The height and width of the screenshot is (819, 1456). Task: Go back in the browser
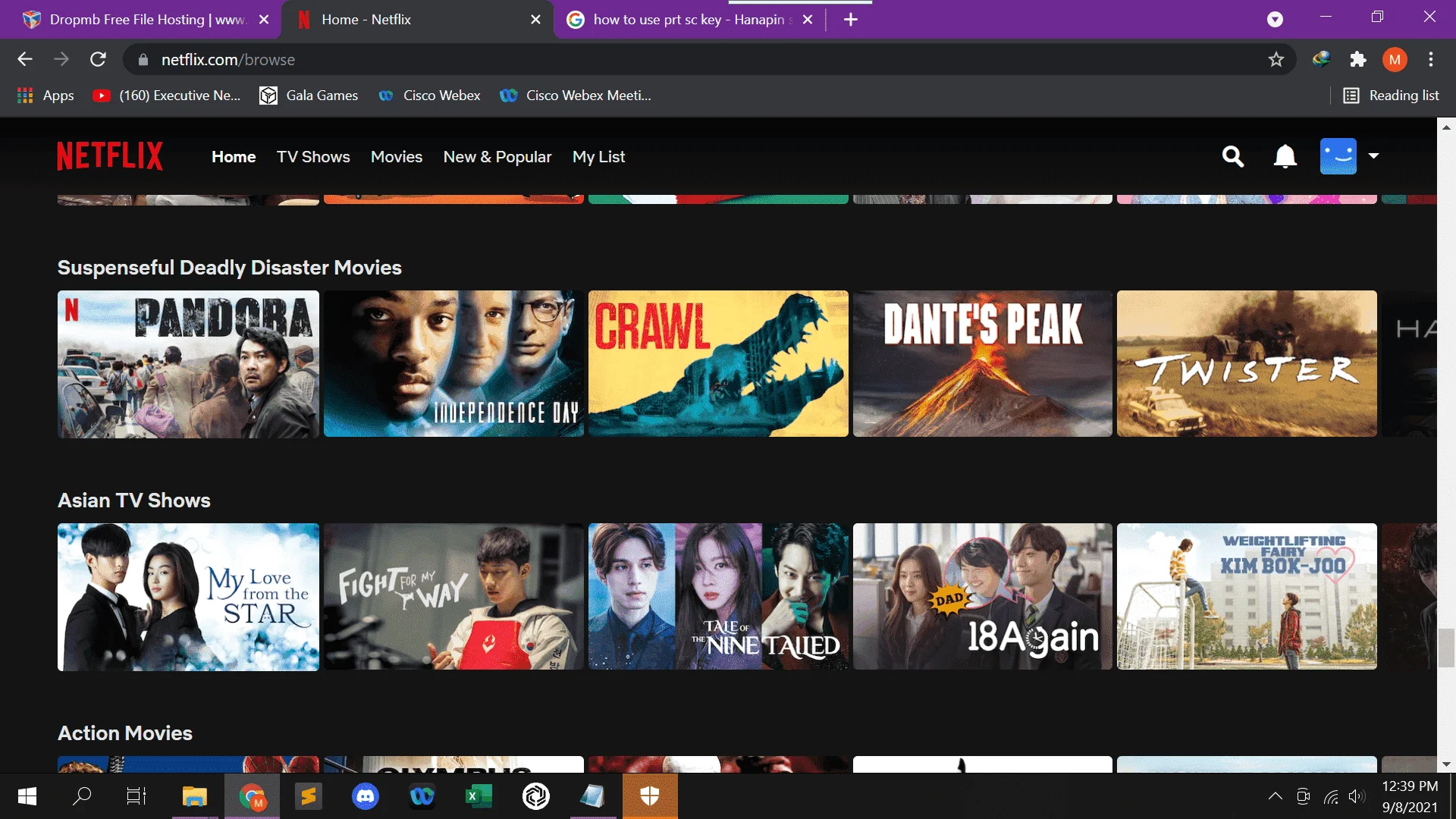coord(25,59)
